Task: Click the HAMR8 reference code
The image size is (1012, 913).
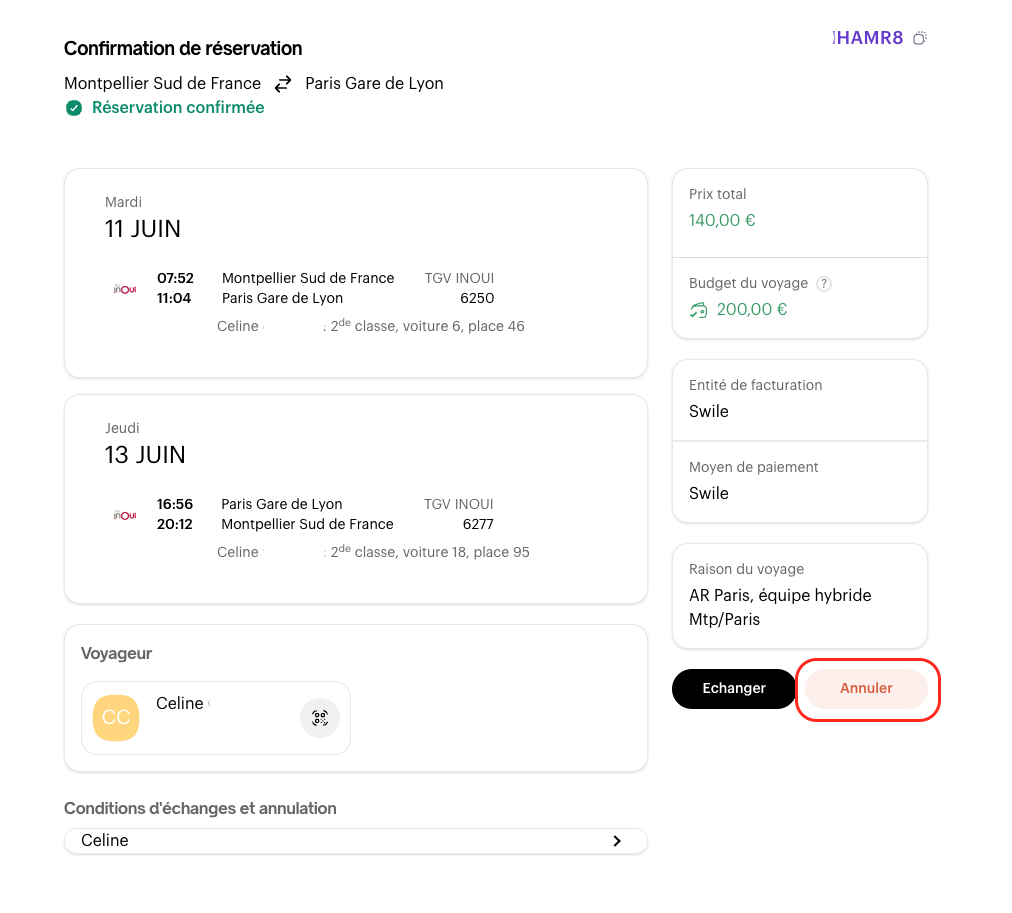Action: tap(868, 39)
